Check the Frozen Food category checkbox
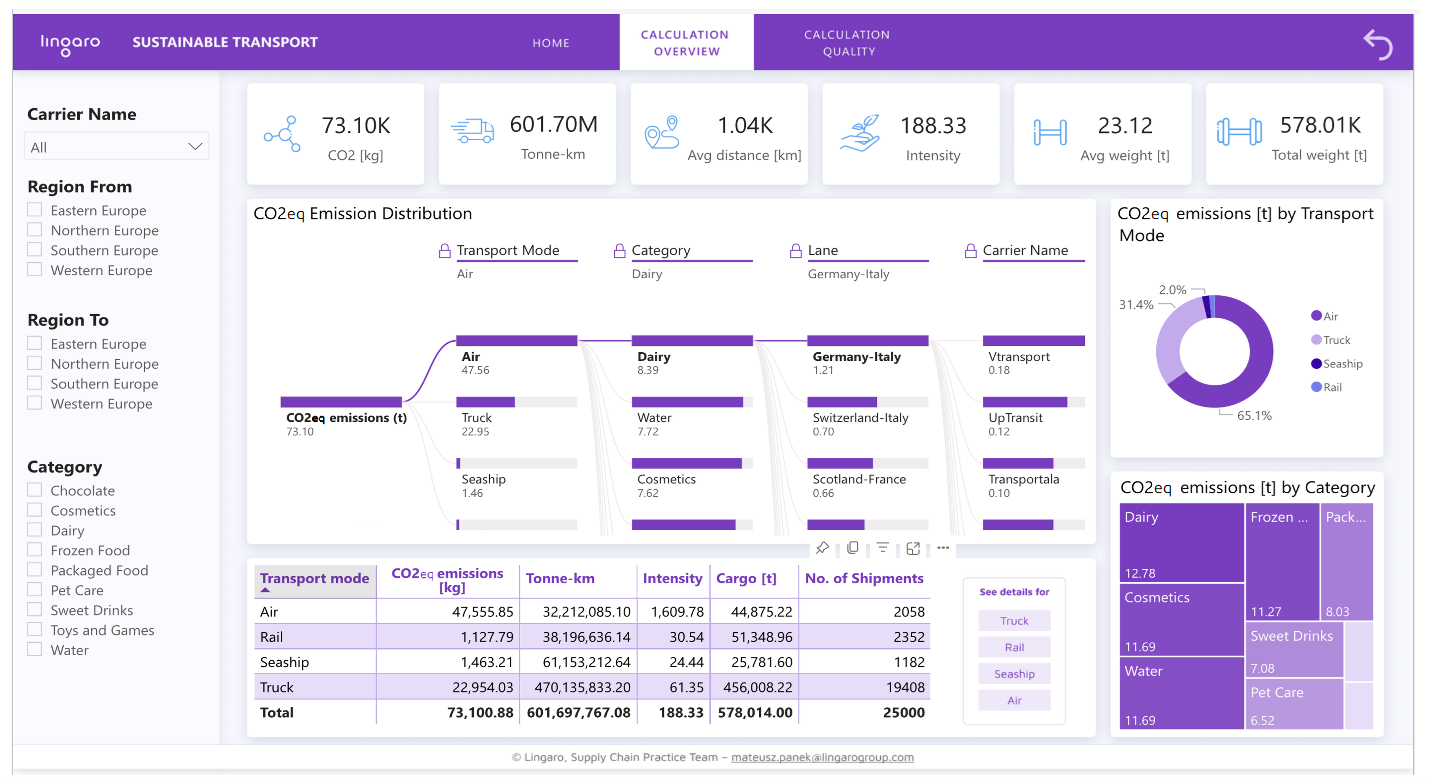Image resolution: width=1430 pixels, height=783 pixels. [35, 550]
